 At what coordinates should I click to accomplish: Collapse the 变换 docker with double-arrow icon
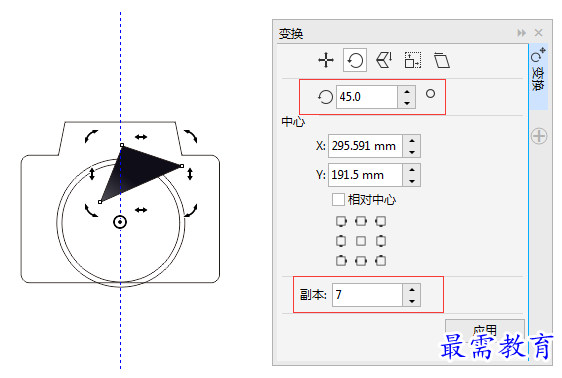[x=521, y=33]
